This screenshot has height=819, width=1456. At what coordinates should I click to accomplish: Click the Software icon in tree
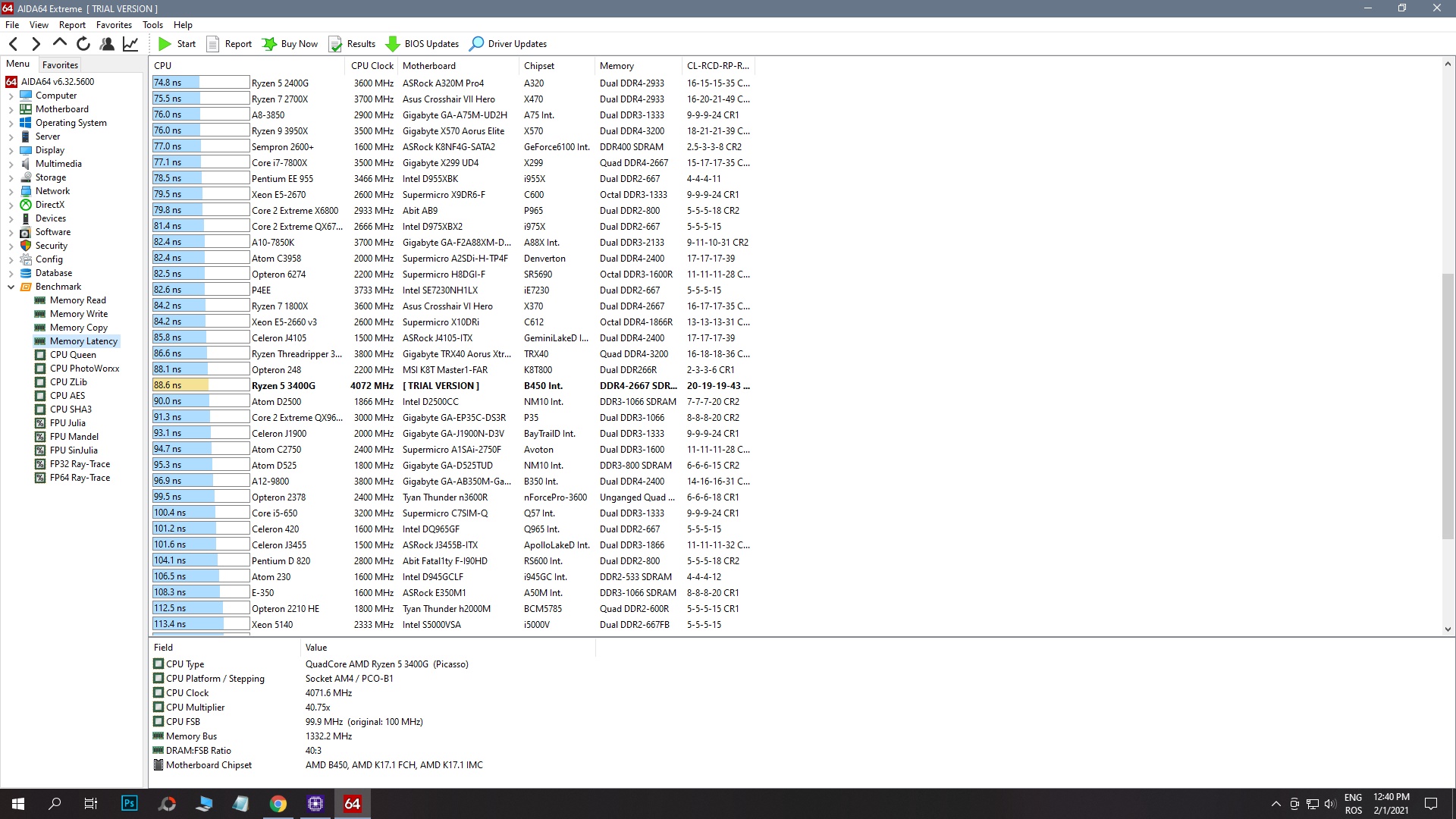26,232
